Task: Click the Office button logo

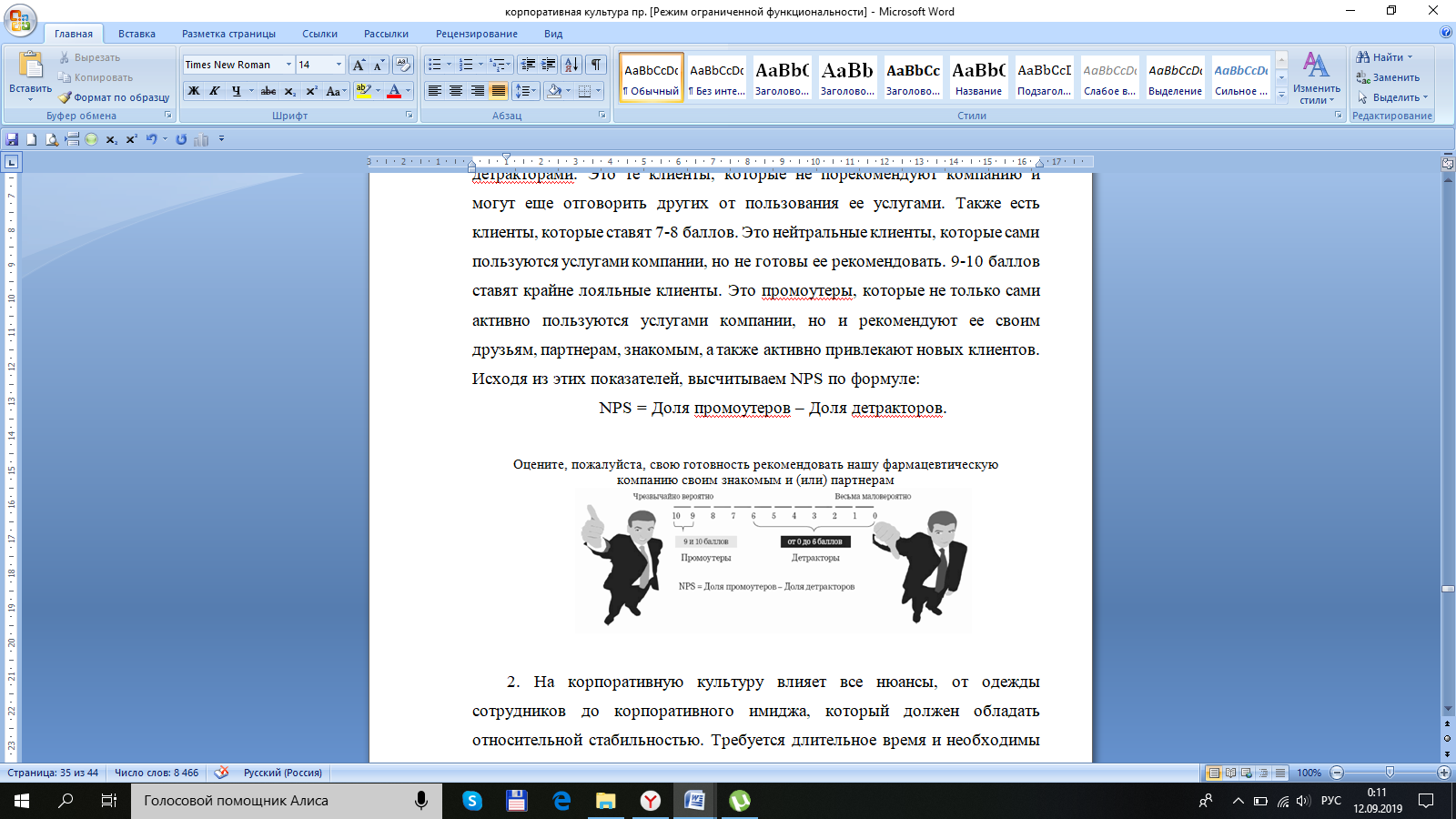Action: coord(20,19)
